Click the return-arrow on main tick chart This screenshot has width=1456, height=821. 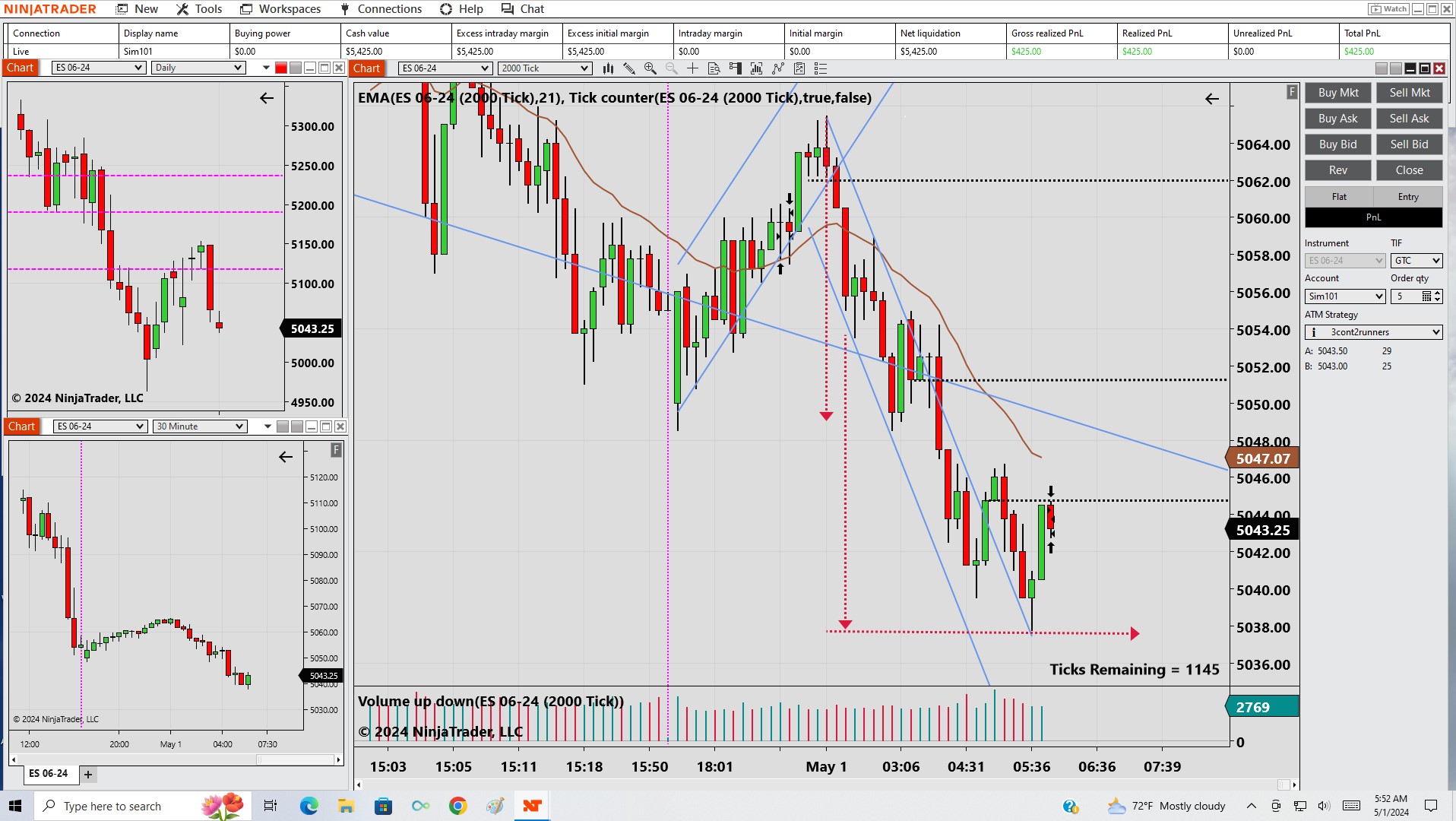point(1212,99)
